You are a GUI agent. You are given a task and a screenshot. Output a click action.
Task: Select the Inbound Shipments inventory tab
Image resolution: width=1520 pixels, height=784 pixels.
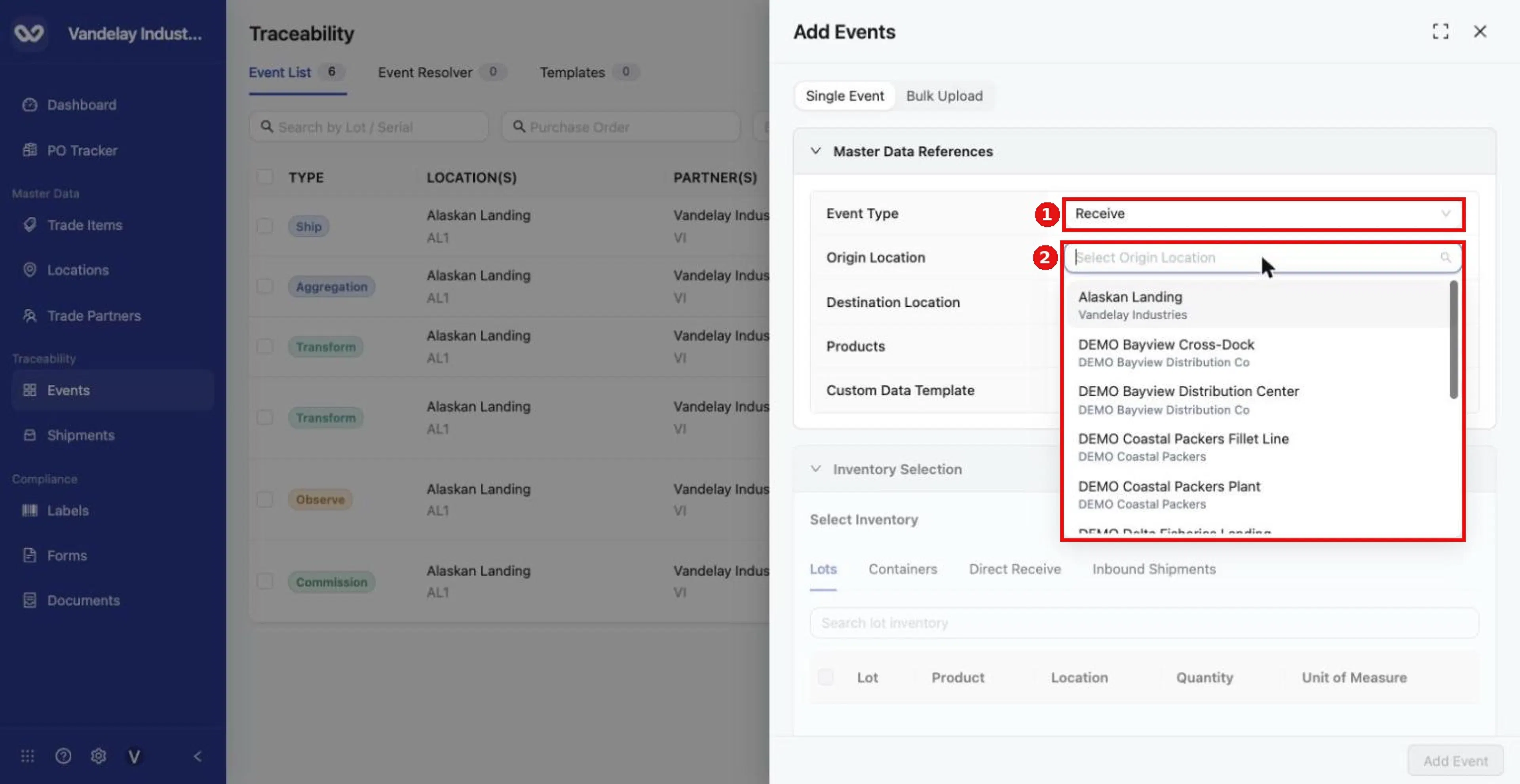[x=1153, y=569]
